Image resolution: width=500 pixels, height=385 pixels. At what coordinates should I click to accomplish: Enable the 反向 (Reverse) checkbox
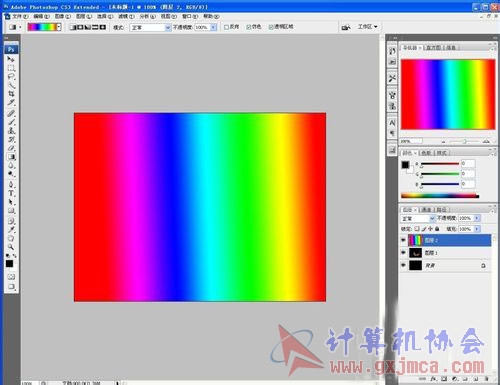click(x=226, y=27)
